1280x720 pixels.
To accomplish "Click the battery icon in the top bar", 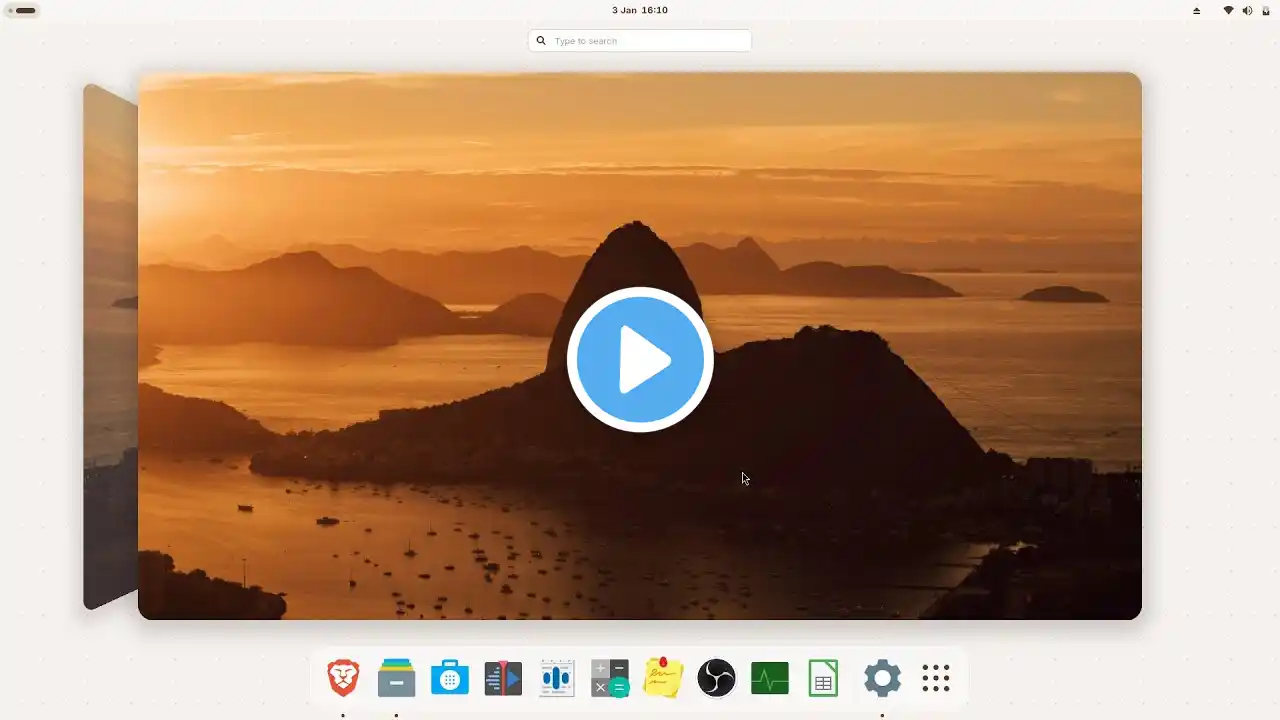I will click(x=1266, y=10).
